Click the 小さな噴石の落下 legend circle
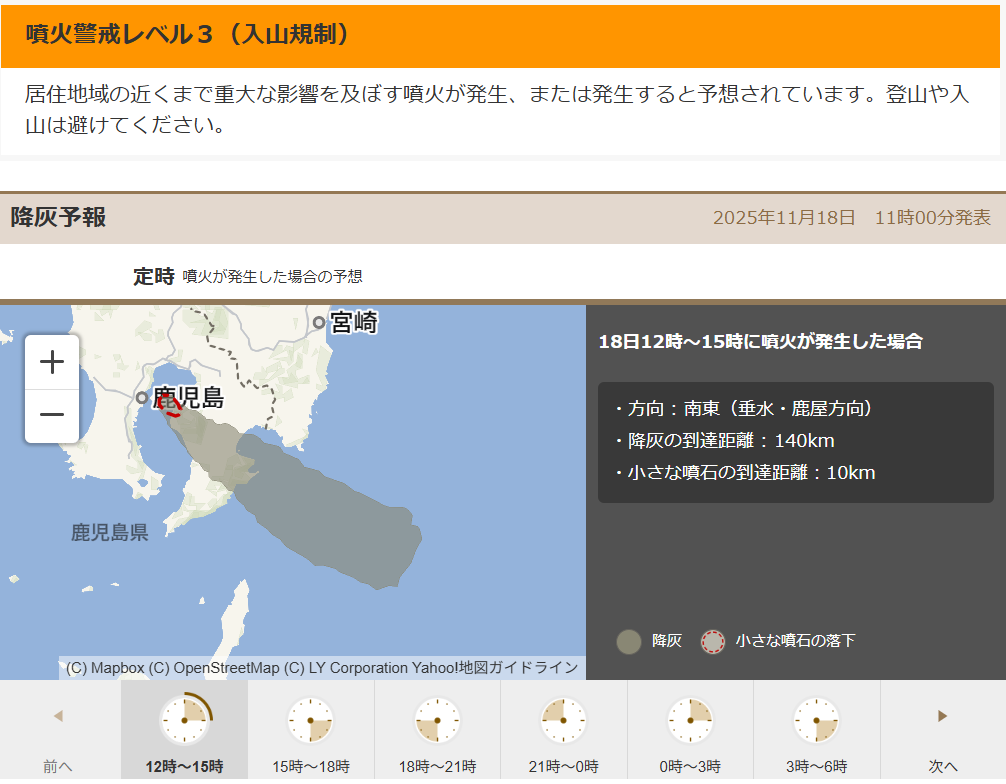1006x784 pixels. [712, 641]
